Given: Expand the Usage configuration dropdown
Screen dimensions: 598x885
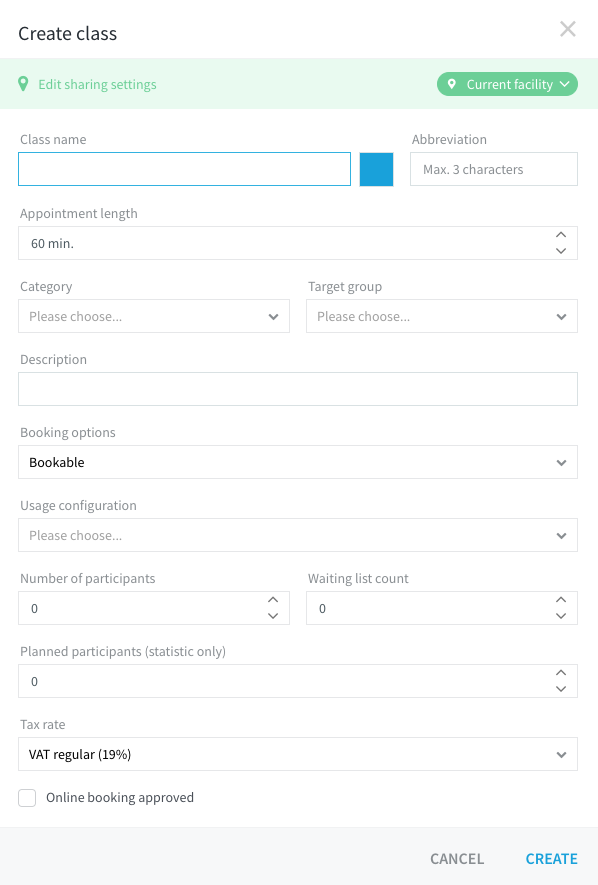Looking at the screenshot, I should click(x=298, y=535).
